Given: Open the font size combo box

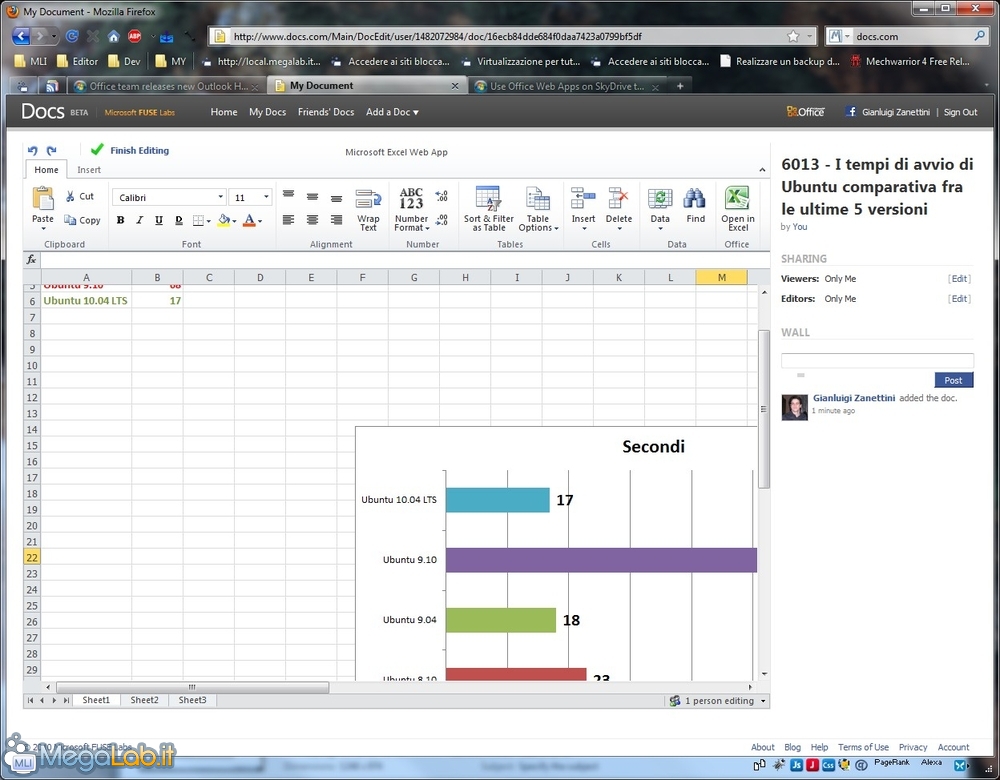Looking at the screenshot, I should tap(251, 197).
